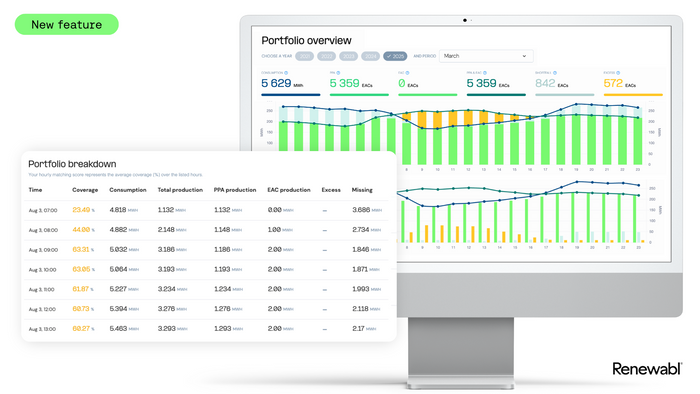This screenshot has height=394, width=700.
Task: Open the info icon next to PPA
Action: [x=338, y=73]
